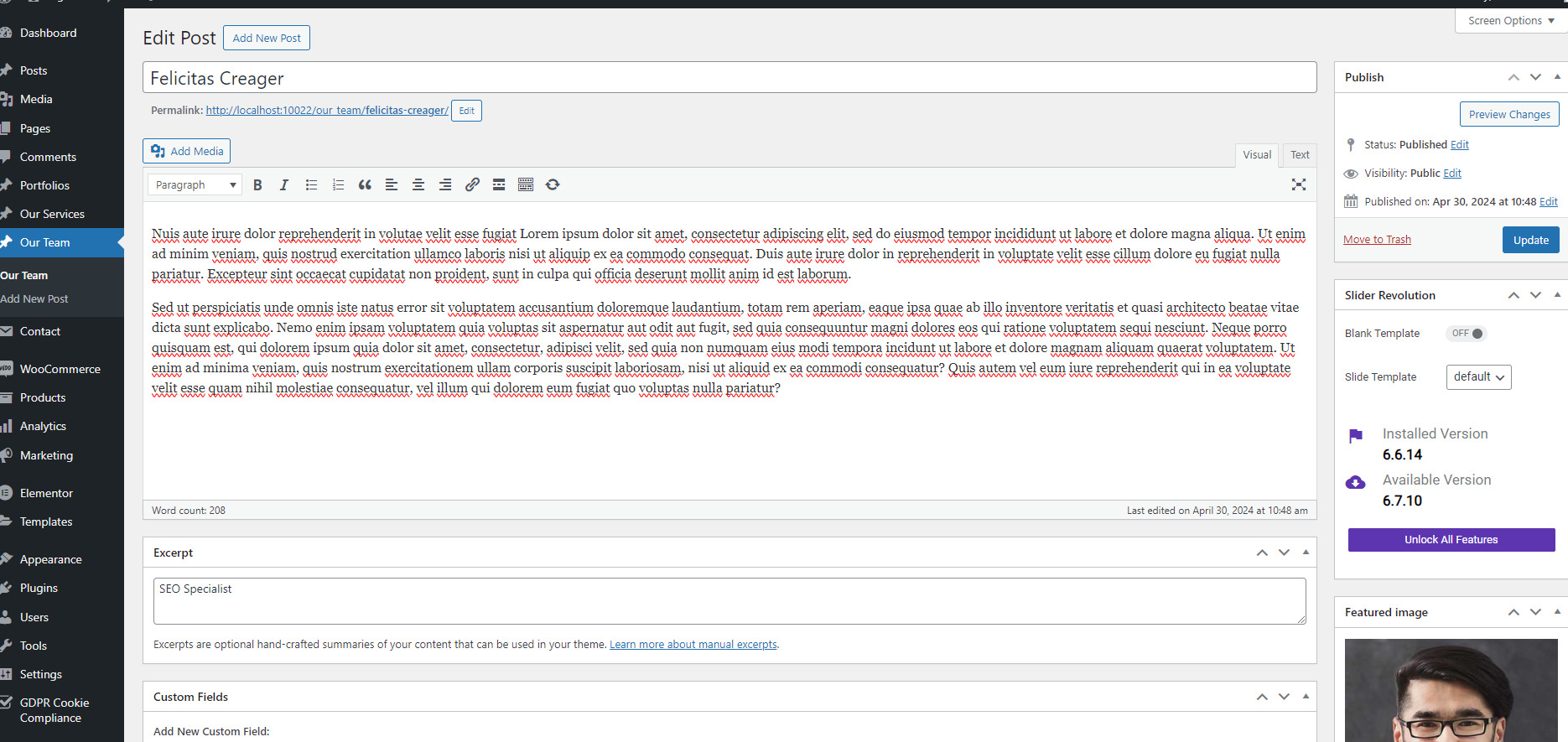
Task: Switch to the Text editor tab
Action: click(1300, 155)
